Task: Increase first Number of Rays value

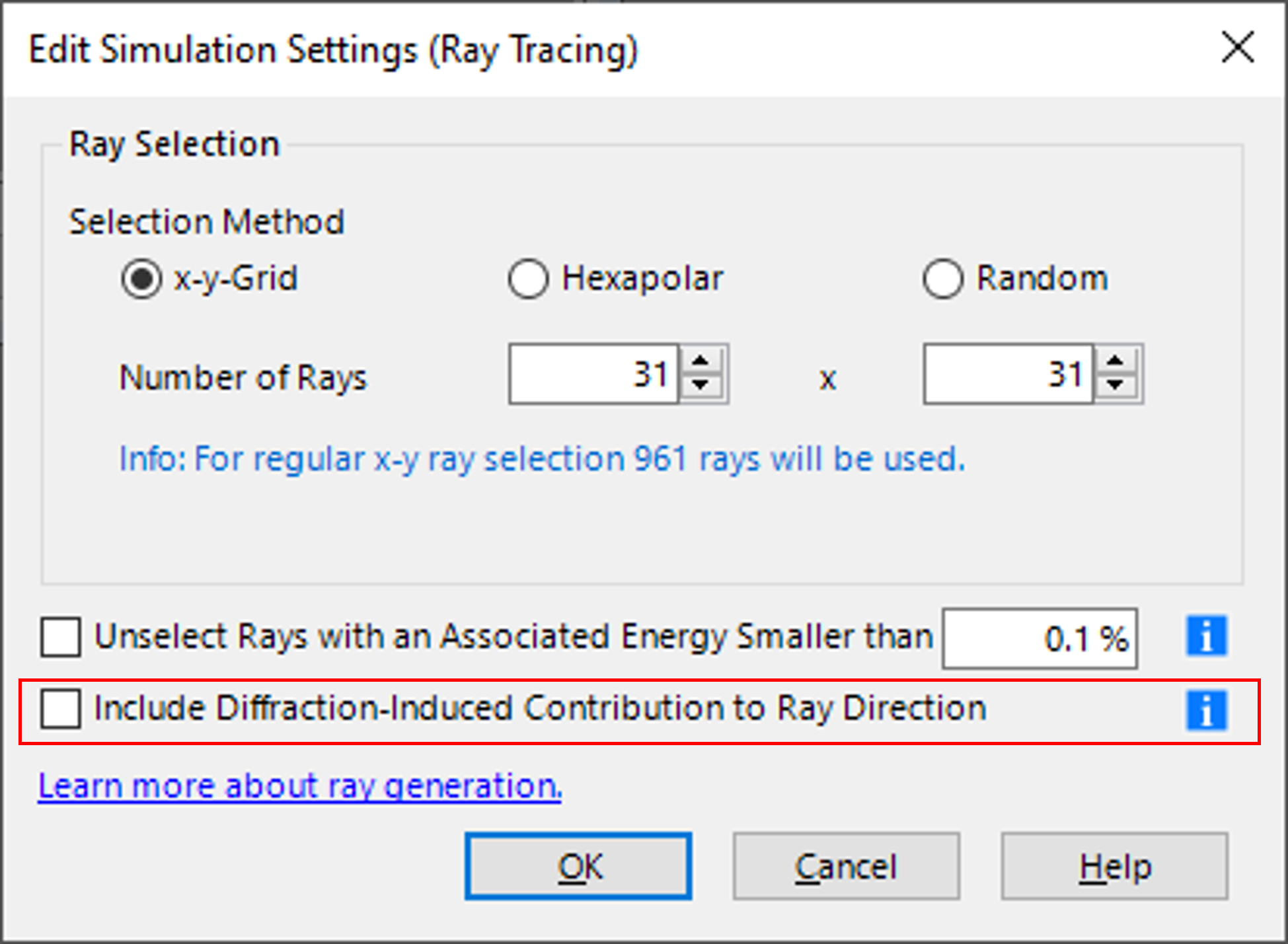Action: (701, 361)
